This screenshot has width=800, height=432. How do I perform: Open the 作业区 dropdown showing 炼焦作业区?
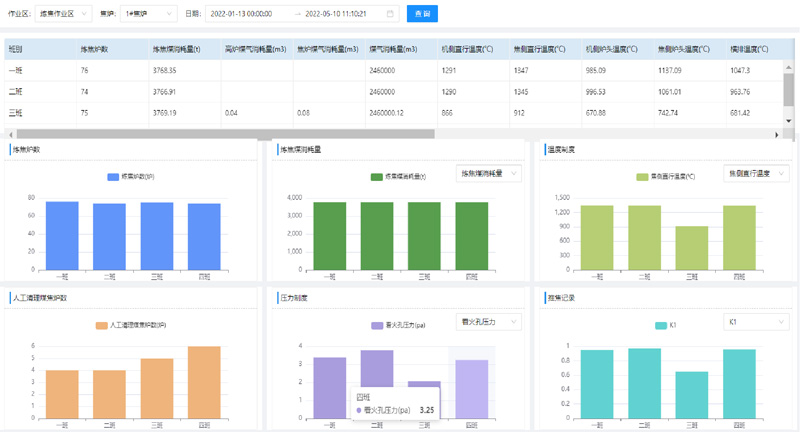[64, 14]
